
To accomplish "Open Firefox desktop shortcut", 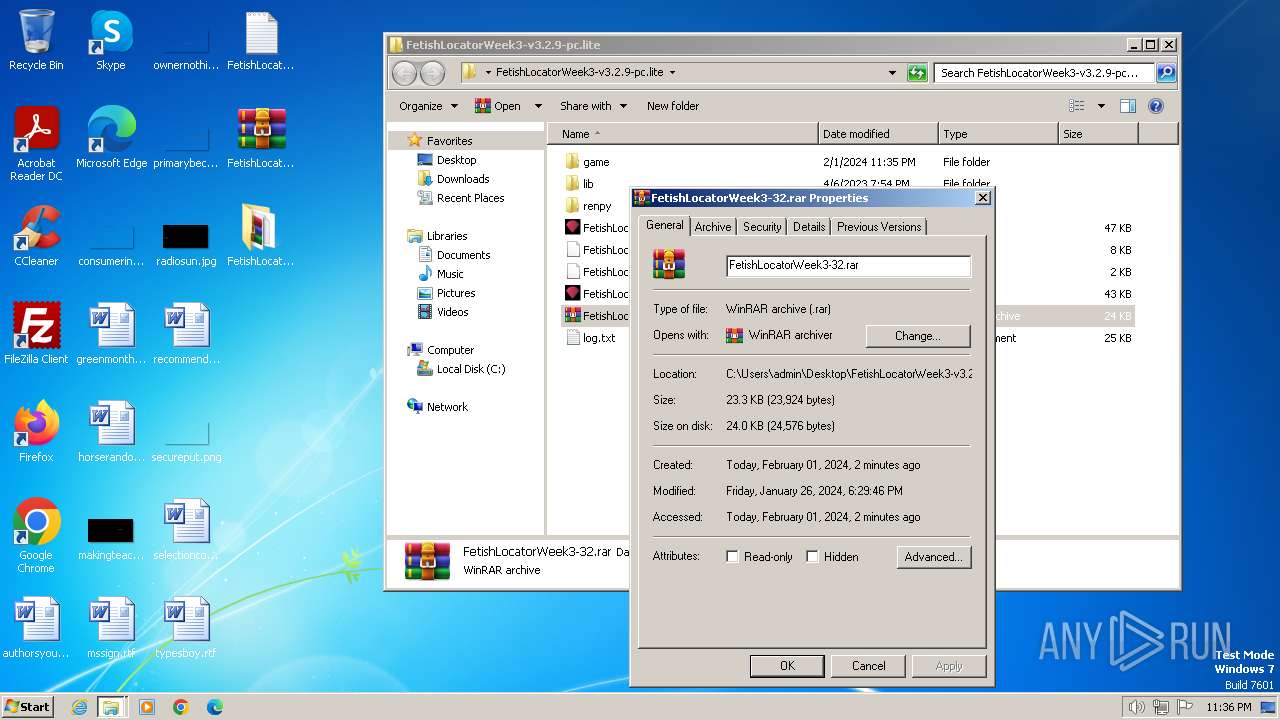I will (36, 432).
